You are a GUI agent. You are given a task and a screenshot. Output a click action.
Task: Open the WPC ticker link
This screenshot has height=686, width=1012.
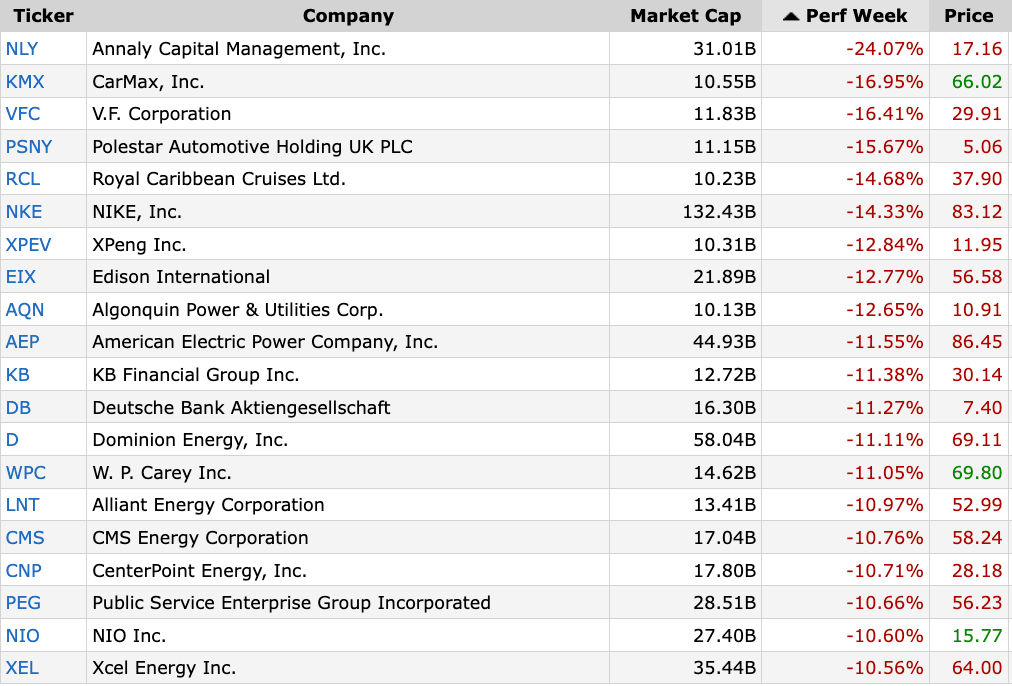tap(26, 473)
